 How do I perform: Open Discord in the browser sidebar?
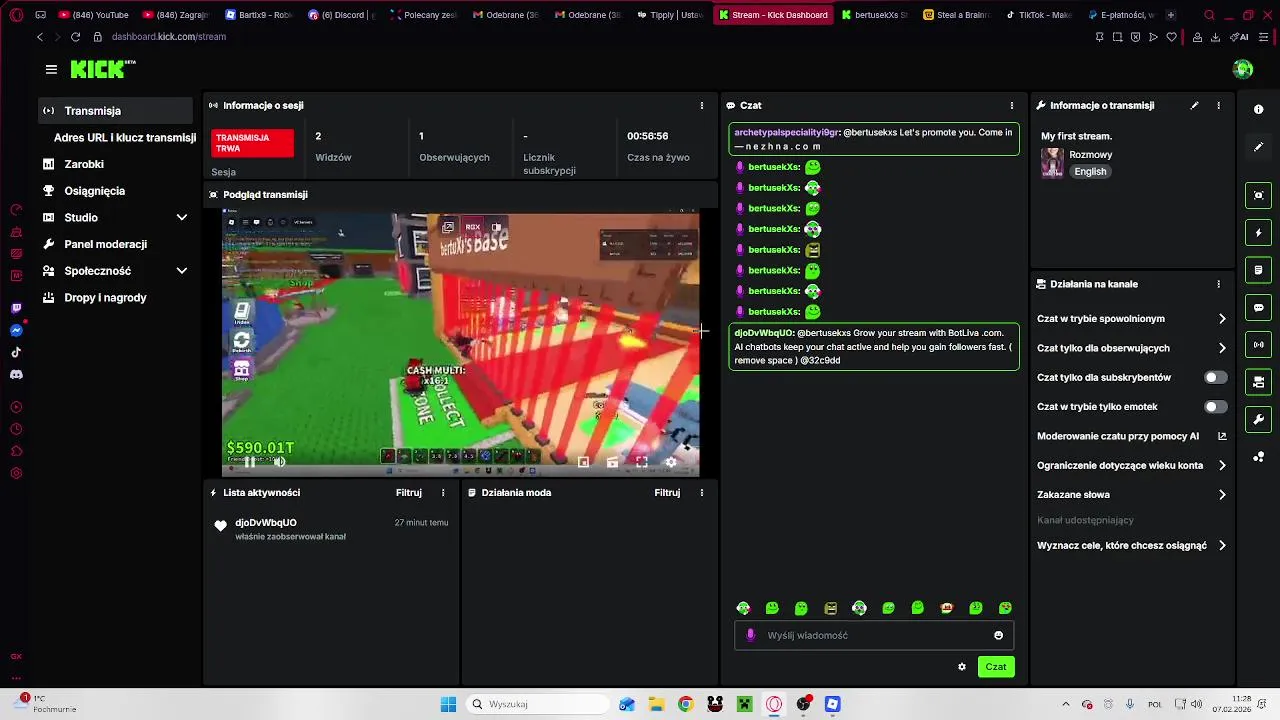pyautogui.click(x=16, y=374)
